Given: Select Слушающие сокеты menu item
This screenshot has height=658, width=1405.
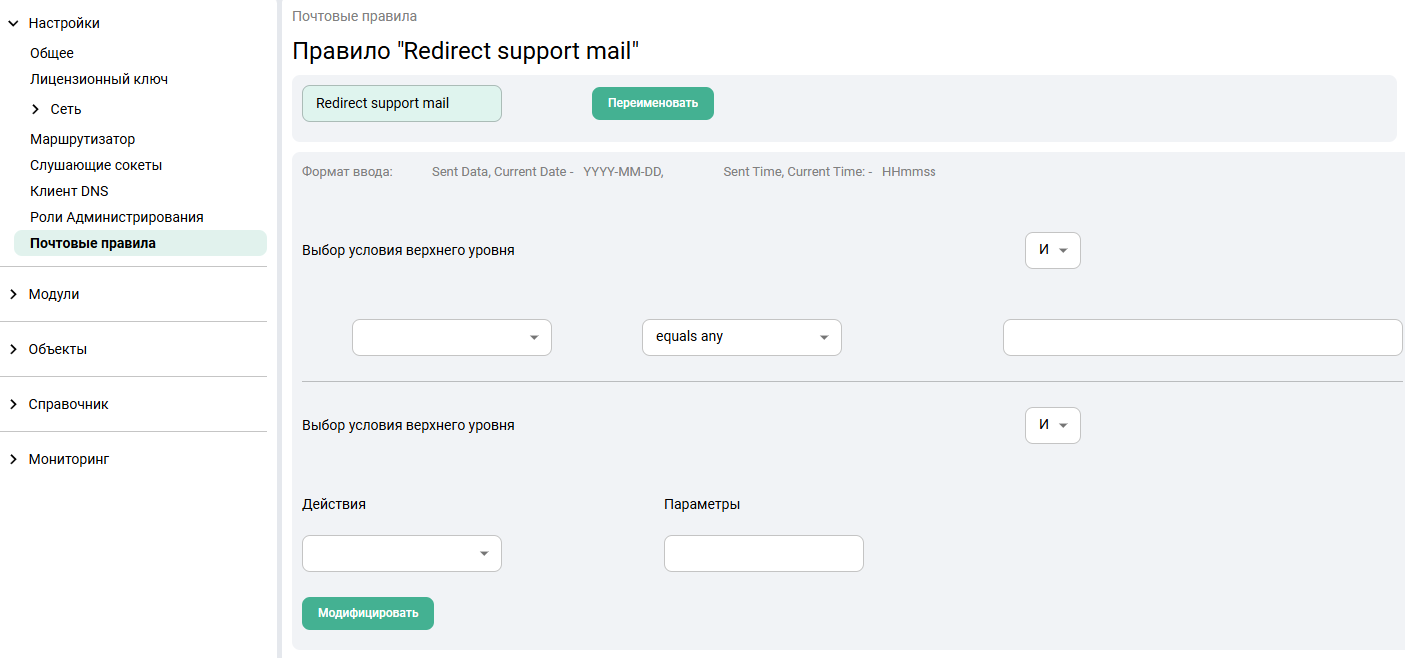Looking at the screenshot, I should click(x=96, y=165).
